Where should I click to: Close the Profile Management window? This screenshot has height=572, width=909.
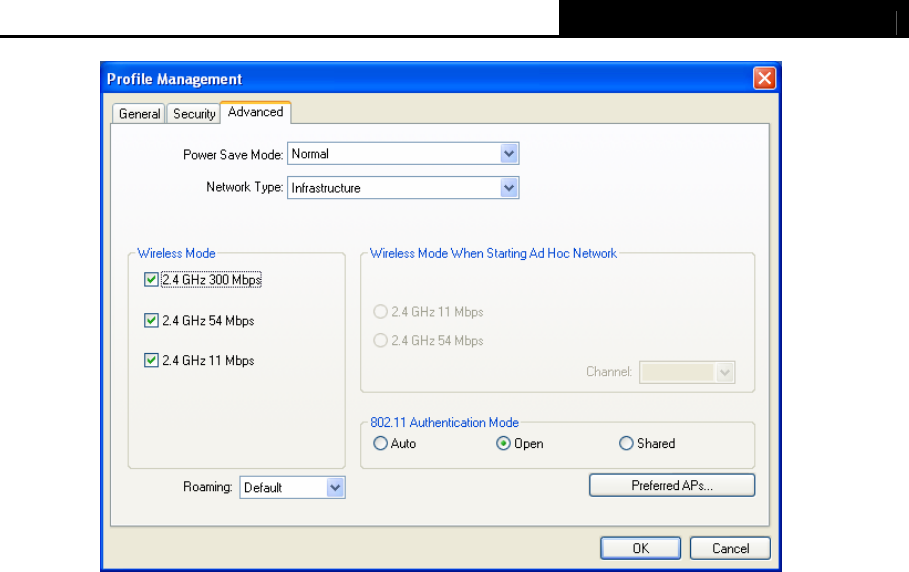(765, 78)
